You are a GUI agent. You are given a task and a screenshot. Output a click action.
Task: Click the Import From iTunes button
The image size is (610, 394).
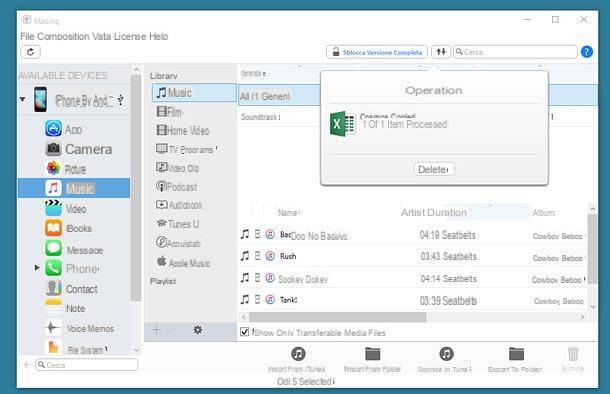click(297, 360)
